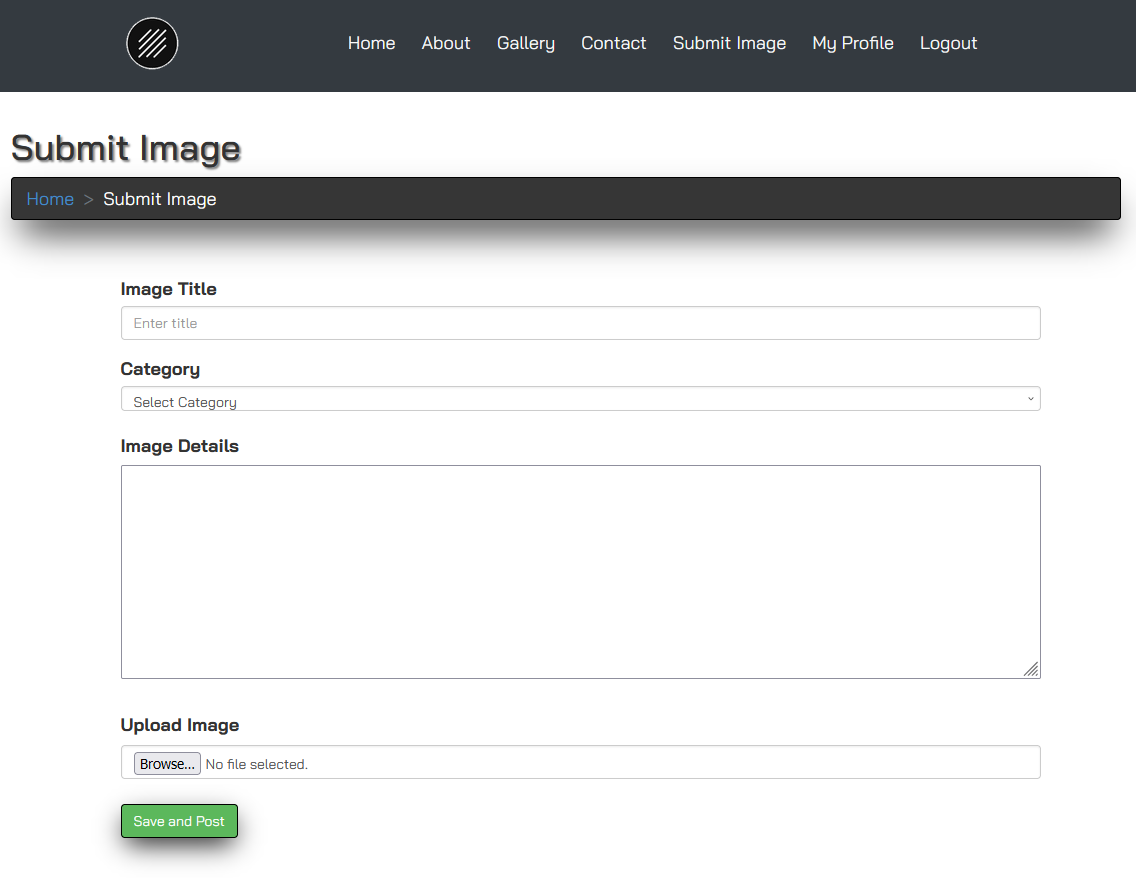The height and width of the screenshot is (891, 1136).
Task: Open the Gallery page from navbar
Action: (x=525, y=43)
